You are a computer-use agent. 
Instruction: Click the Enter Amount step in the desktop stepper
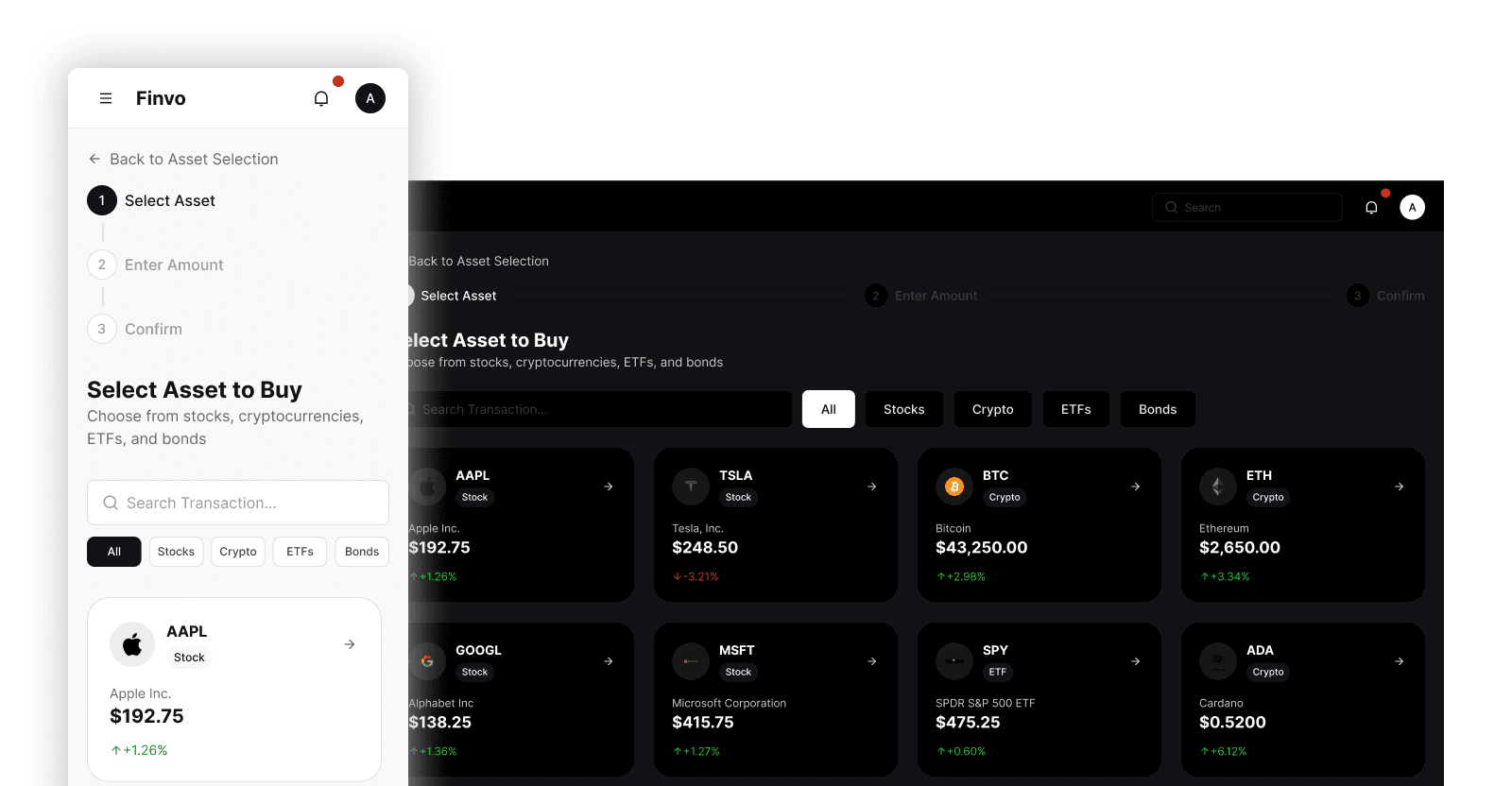(921, 296)
